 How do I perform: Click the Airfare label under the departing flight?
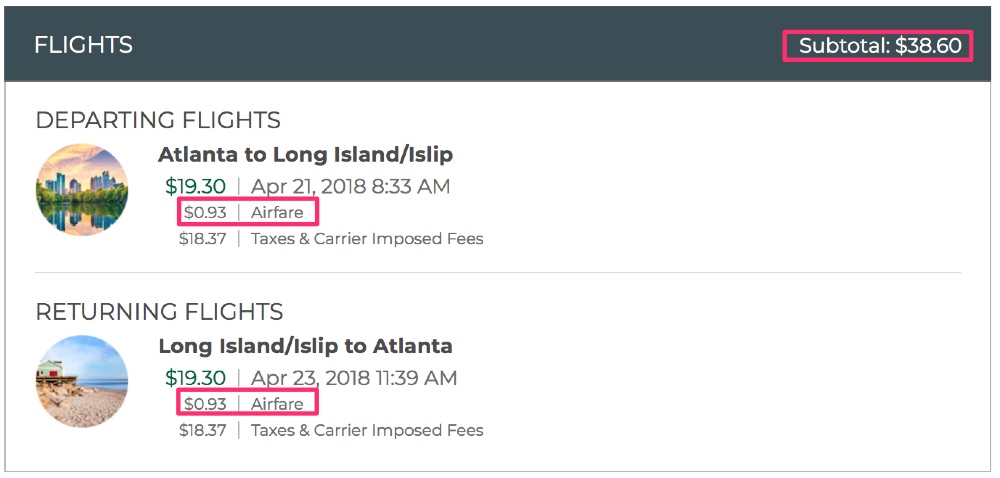pyautogui.click(x=277, y=212)
